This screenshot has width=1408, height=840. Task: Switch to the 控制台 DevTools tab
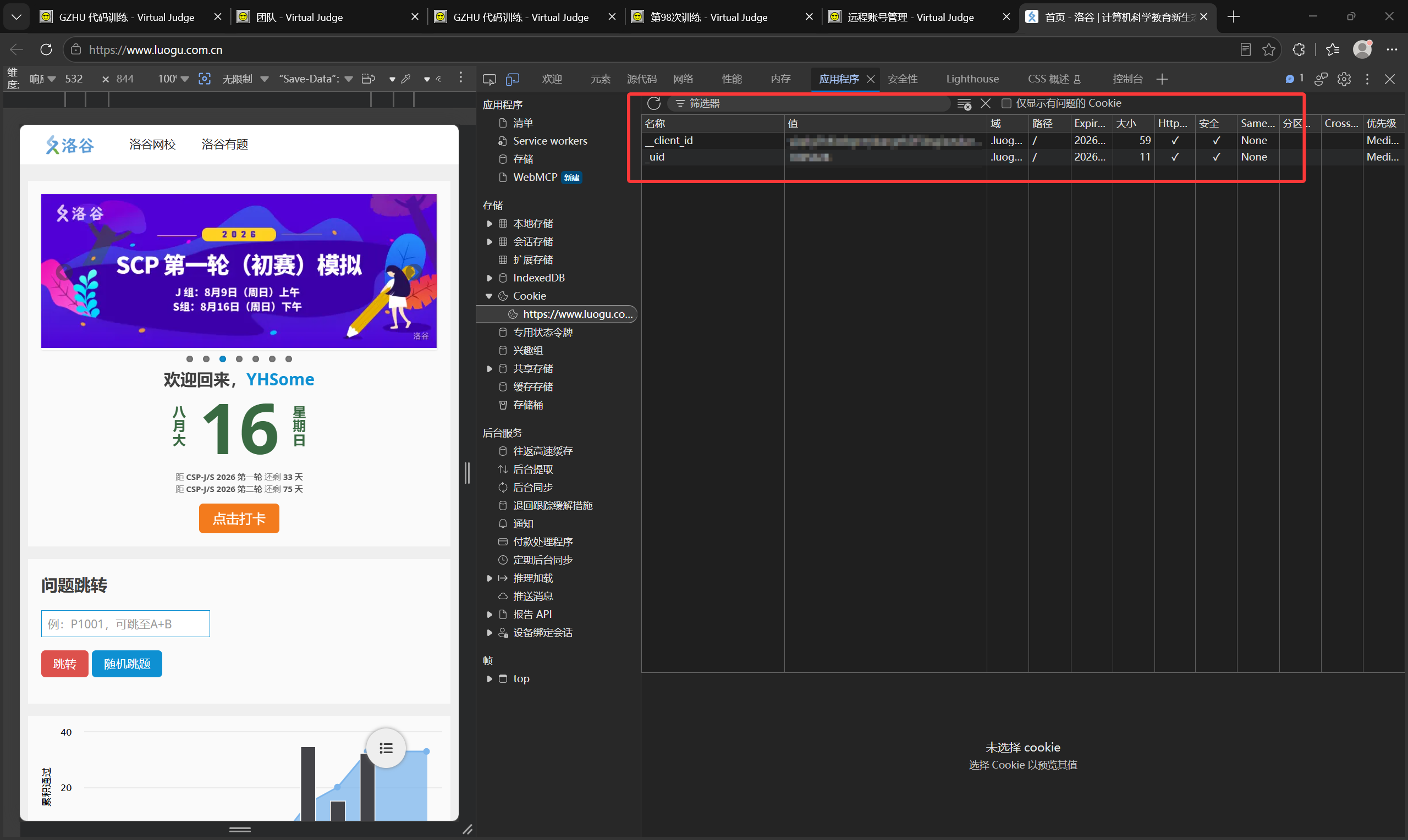coord(1127,79)
